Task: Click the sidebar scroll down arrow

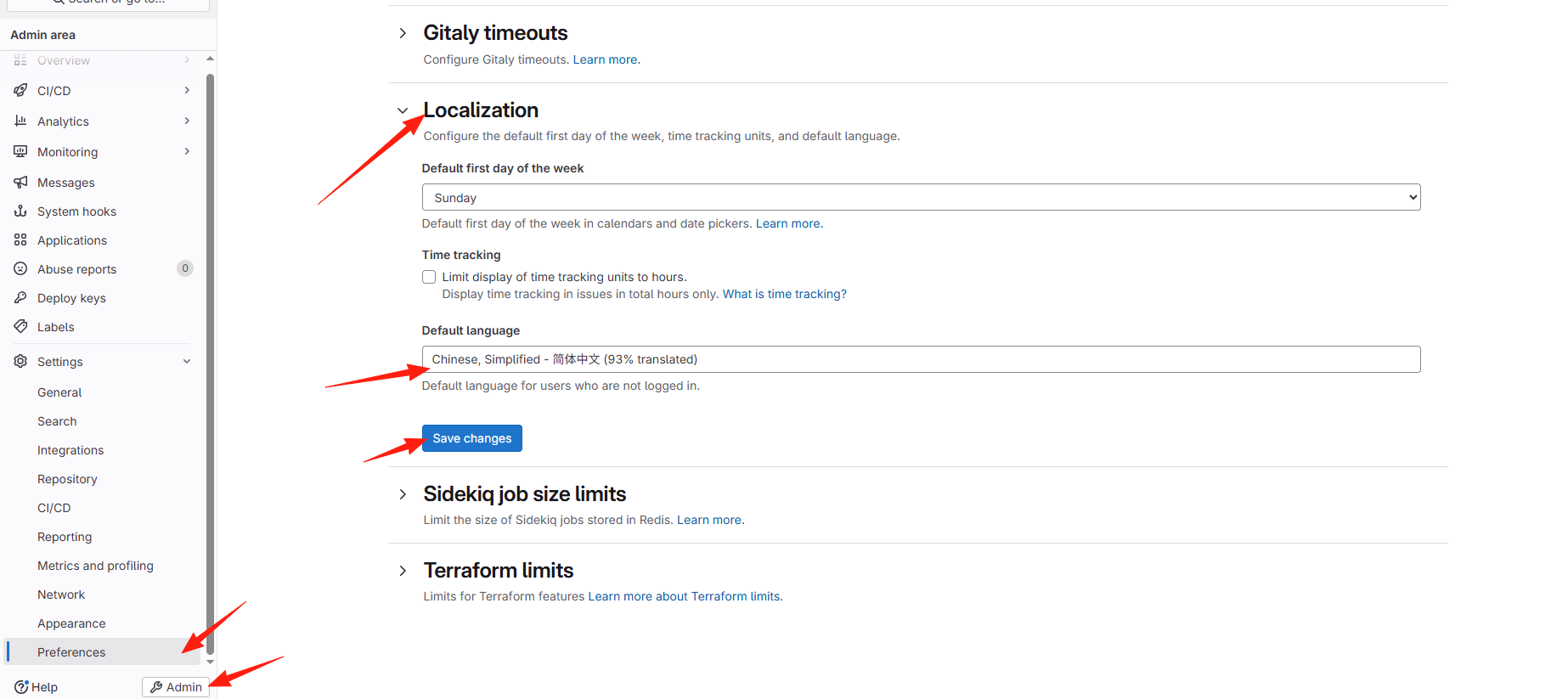Action: pyautogui.click(x=210, y=662)
